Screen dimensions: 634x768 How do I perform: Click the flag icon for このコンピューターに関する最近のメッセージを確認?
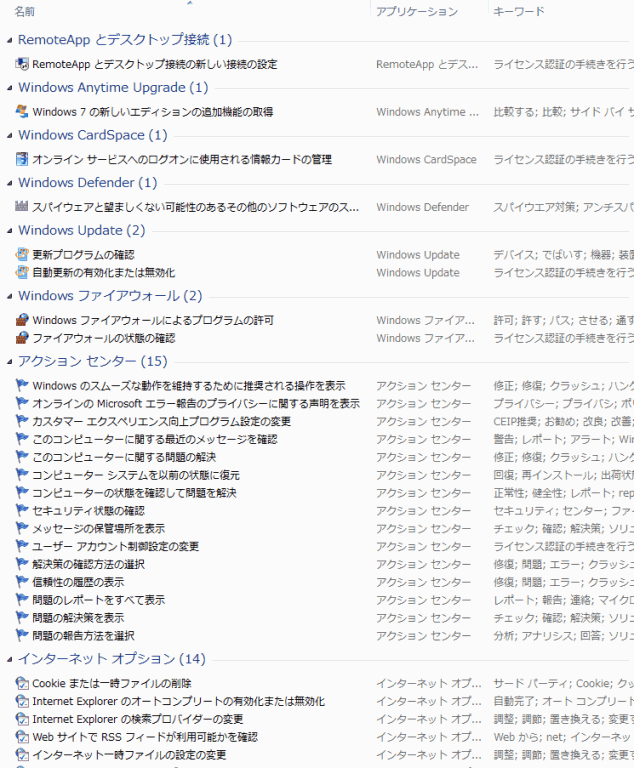coord(22,439)
